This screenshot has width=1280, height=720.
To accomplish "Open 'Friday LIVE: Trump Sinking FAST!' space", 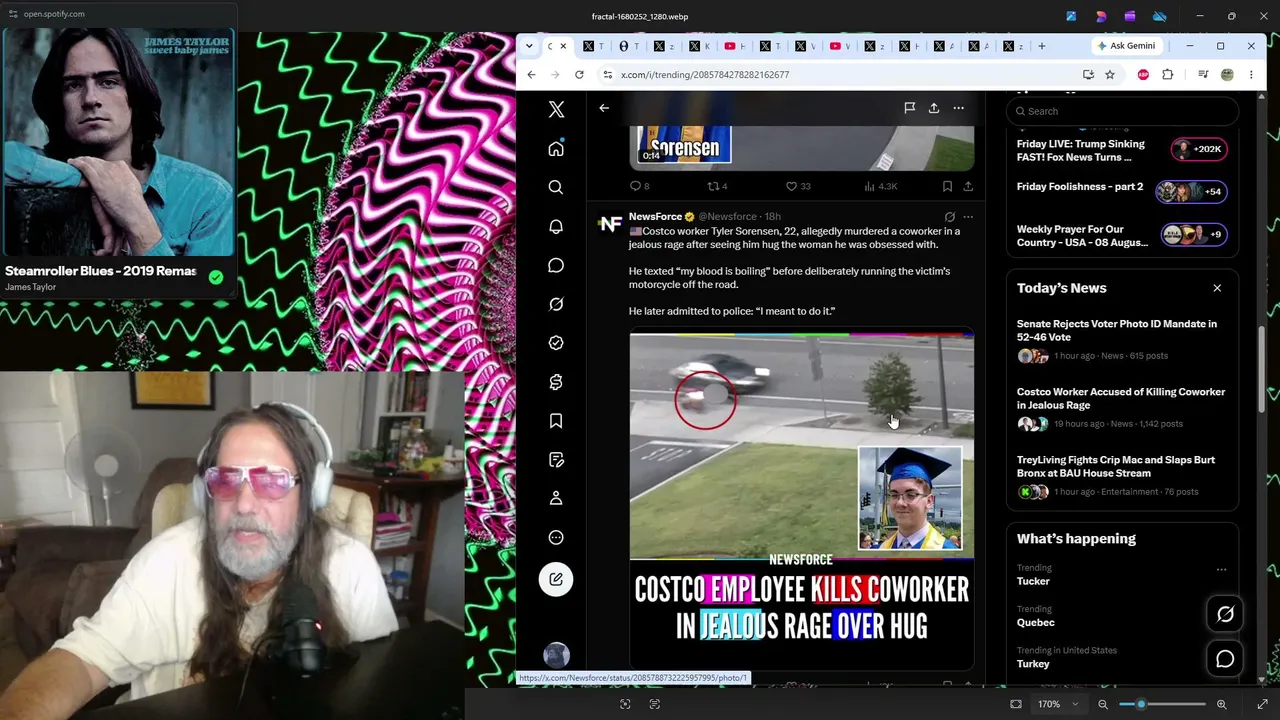I will coord(1122,150).
